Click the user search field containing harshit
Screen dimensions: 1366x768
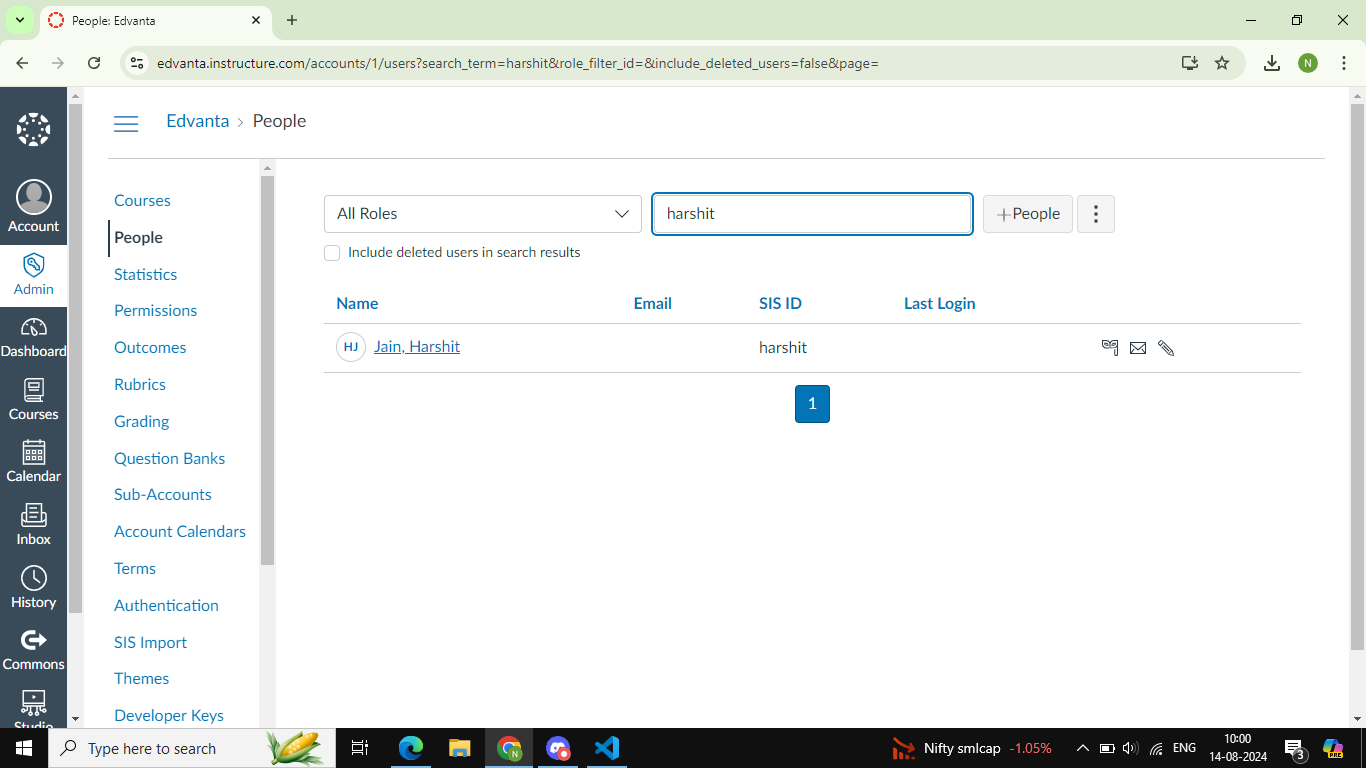click(812, 214)
